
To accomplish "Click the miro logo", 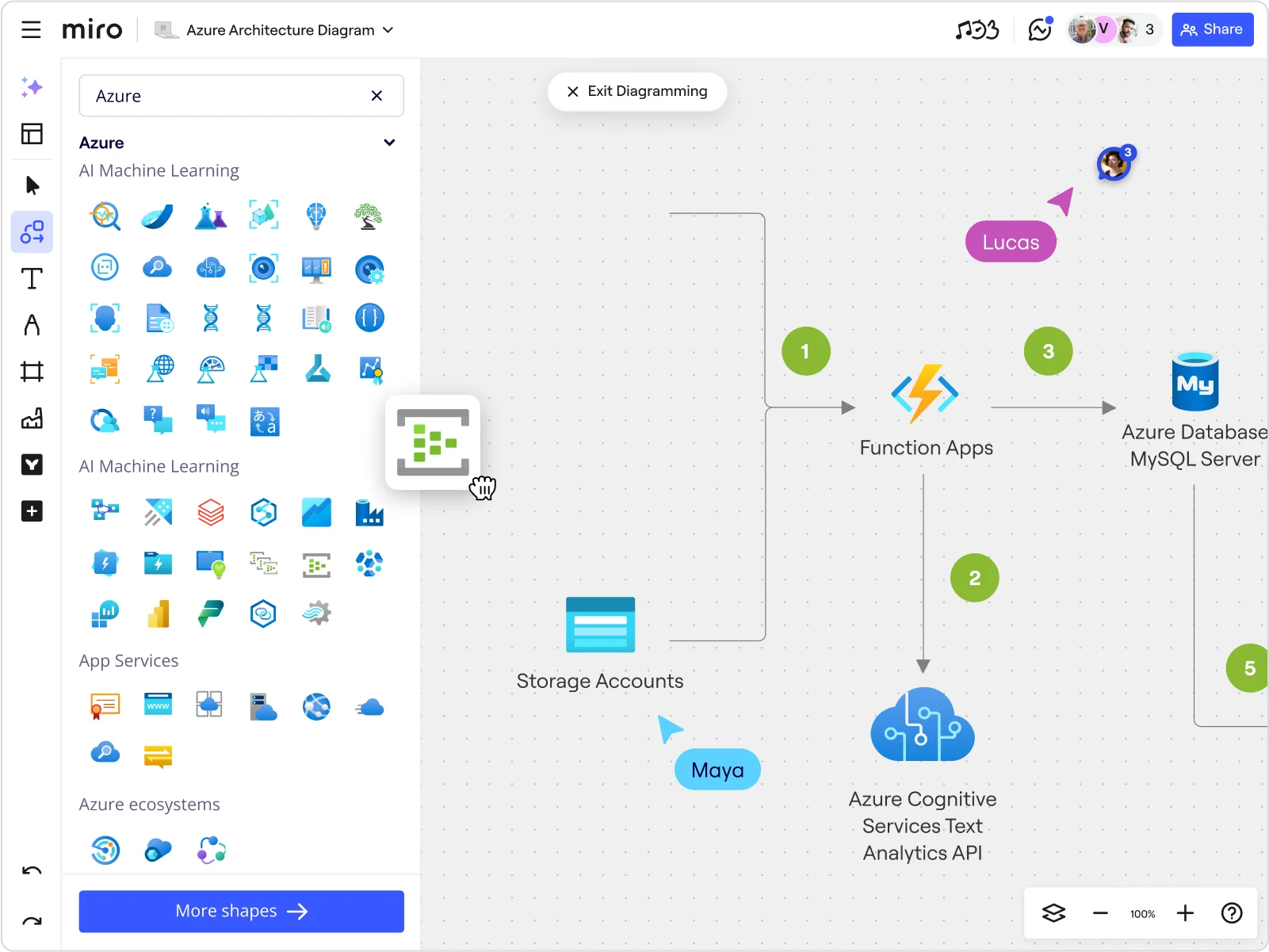I will point(92,30).
